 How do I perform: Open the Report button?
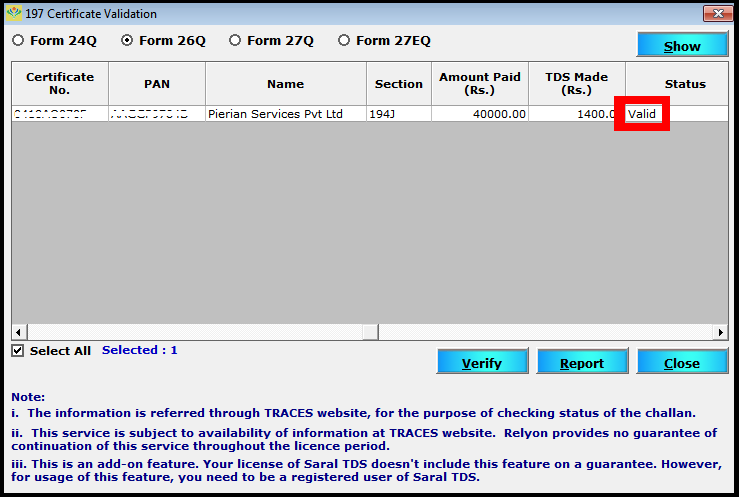coord(582,361)
